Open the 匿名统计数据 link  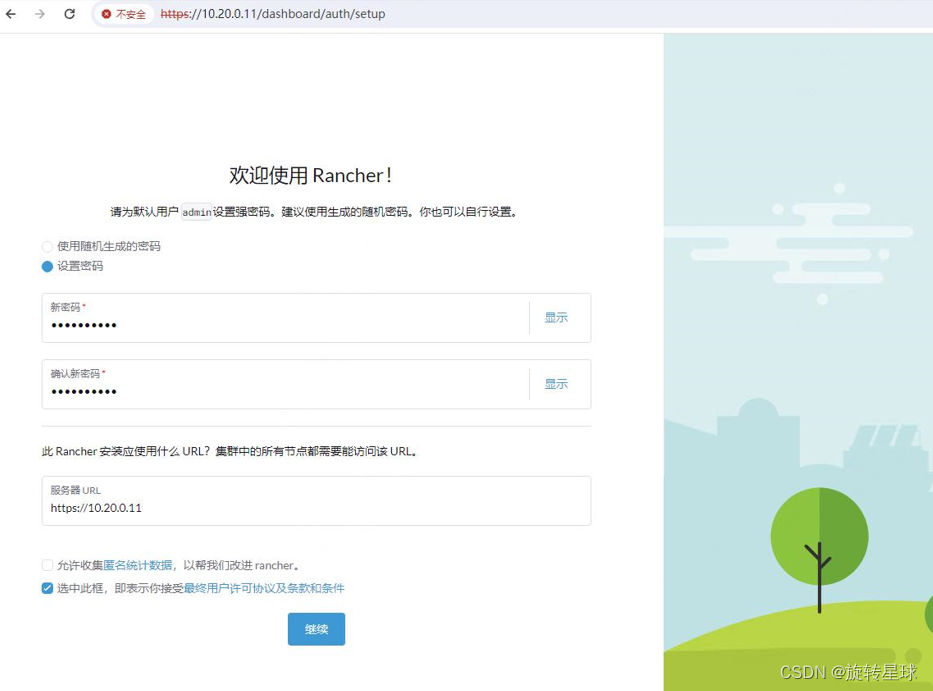click(x=138, y=565)
